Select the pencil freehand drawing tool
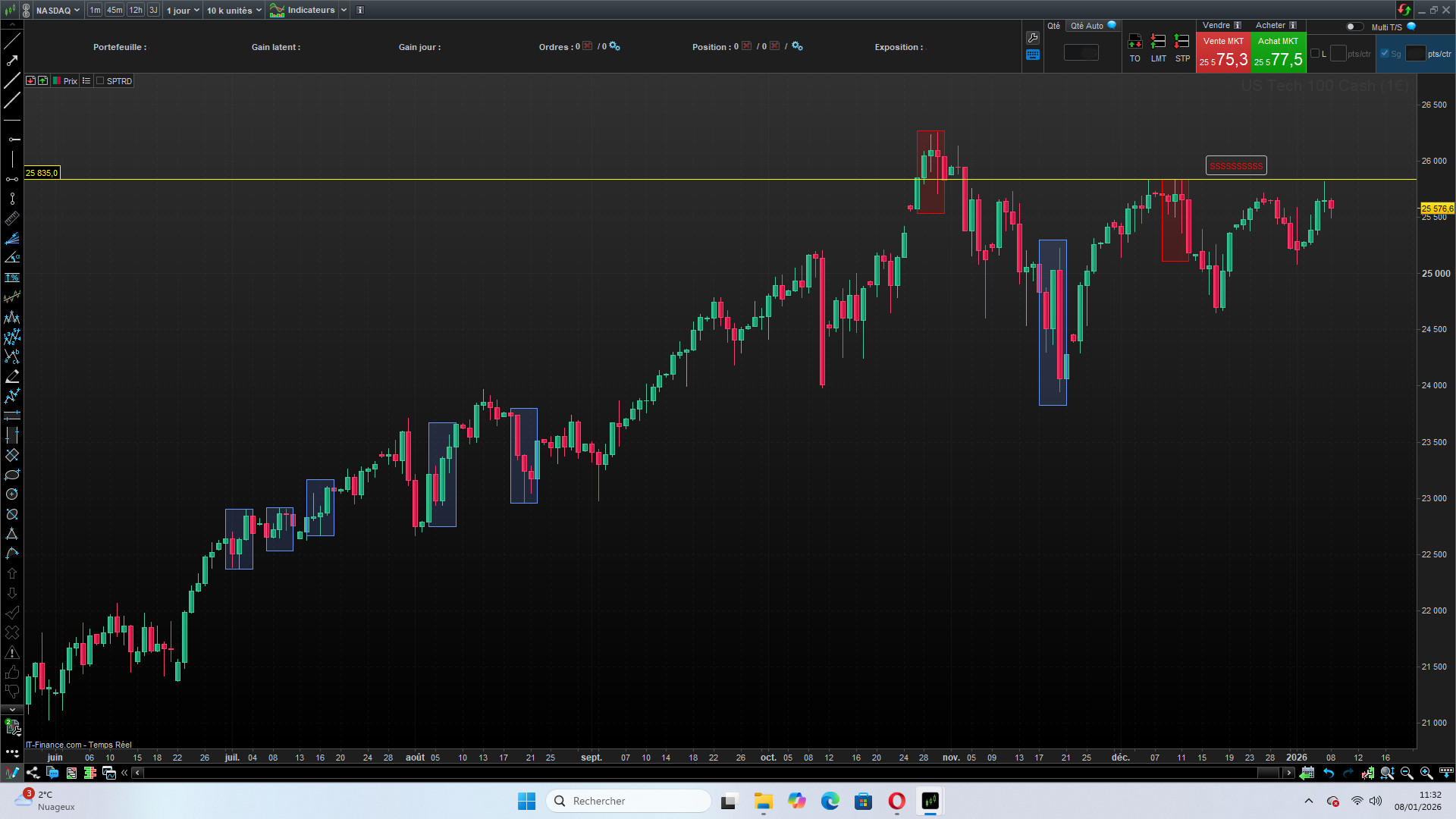Image resolution: width=1456 pixels, height=819 pixels. [x=12, y=376]
